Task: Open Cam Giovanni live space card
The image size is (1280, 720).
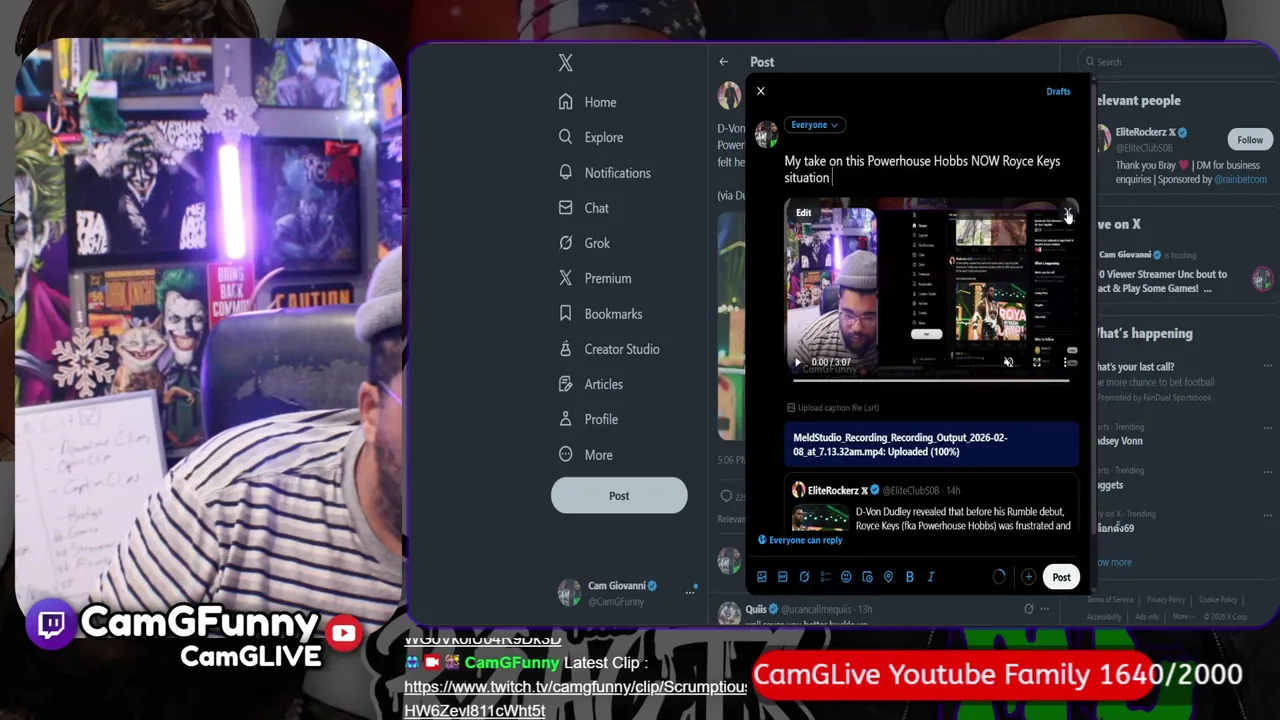Action: (x=1178, y=272)
